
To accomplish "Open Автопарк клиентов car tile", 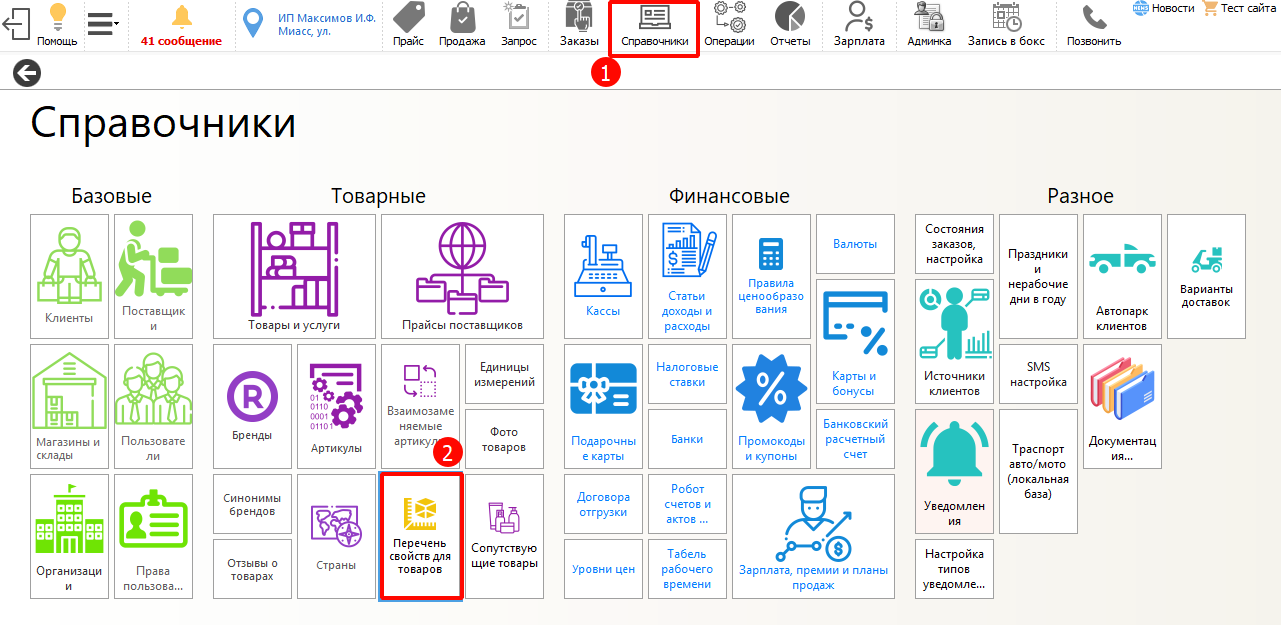I will 1122,277.
